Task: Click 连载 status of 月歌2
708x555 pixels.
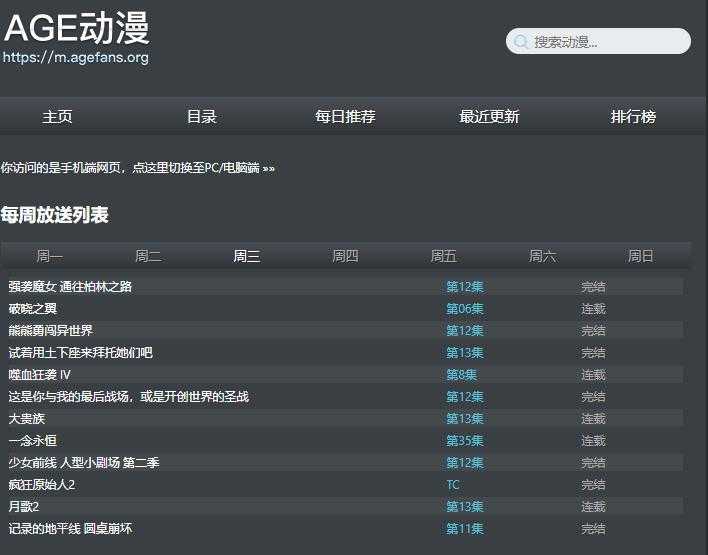Action: tap(593, 507)
